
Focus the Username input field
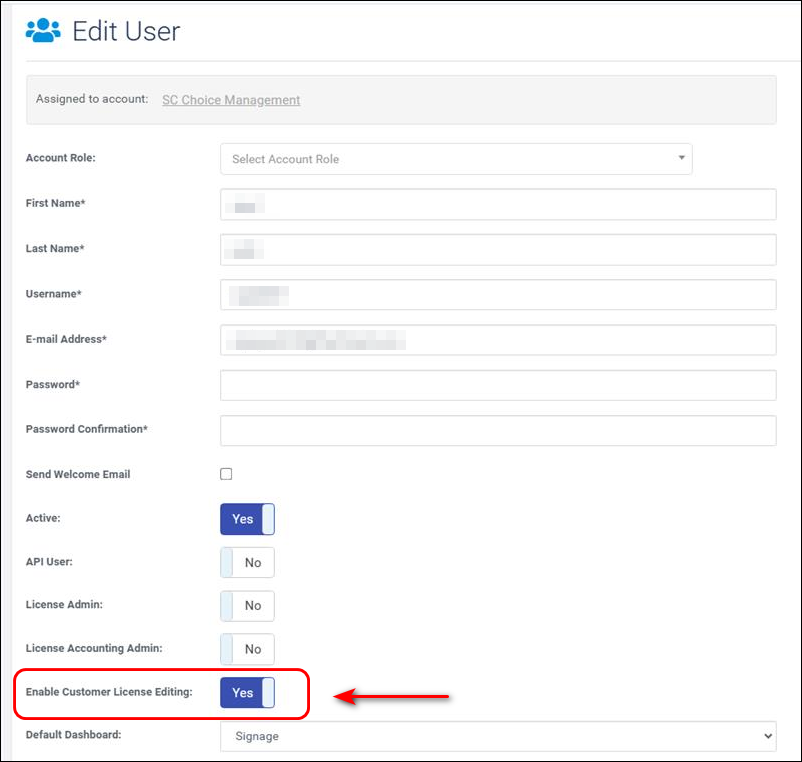(498, 295)
